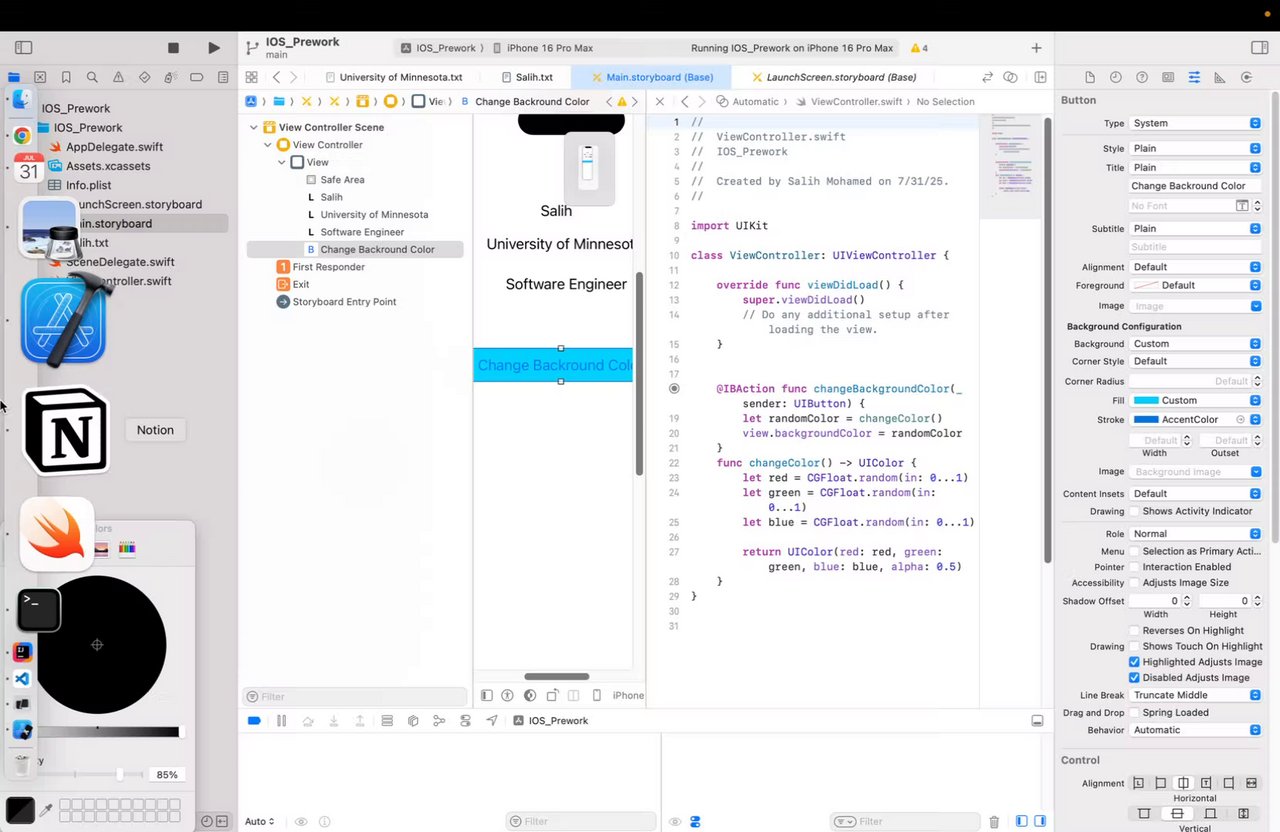The width and height of the screenshot is (1280, 832).
Task: Select Assets.xcassets in the project navigator
Action: coord(108,166)
